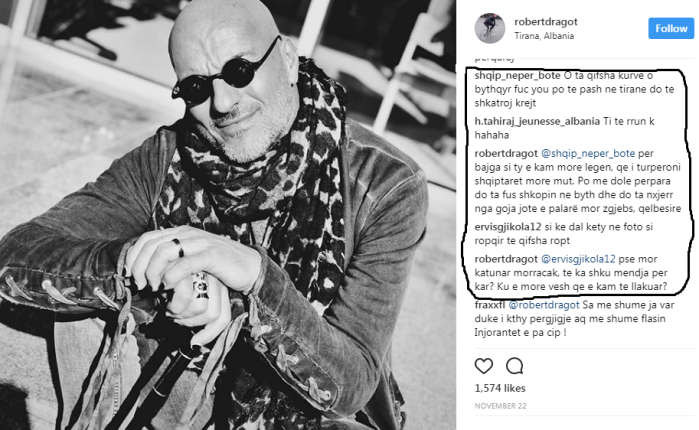Open the robertdragot username in the header
This screenshot has width=699, height=430.
tap(546, 22)
